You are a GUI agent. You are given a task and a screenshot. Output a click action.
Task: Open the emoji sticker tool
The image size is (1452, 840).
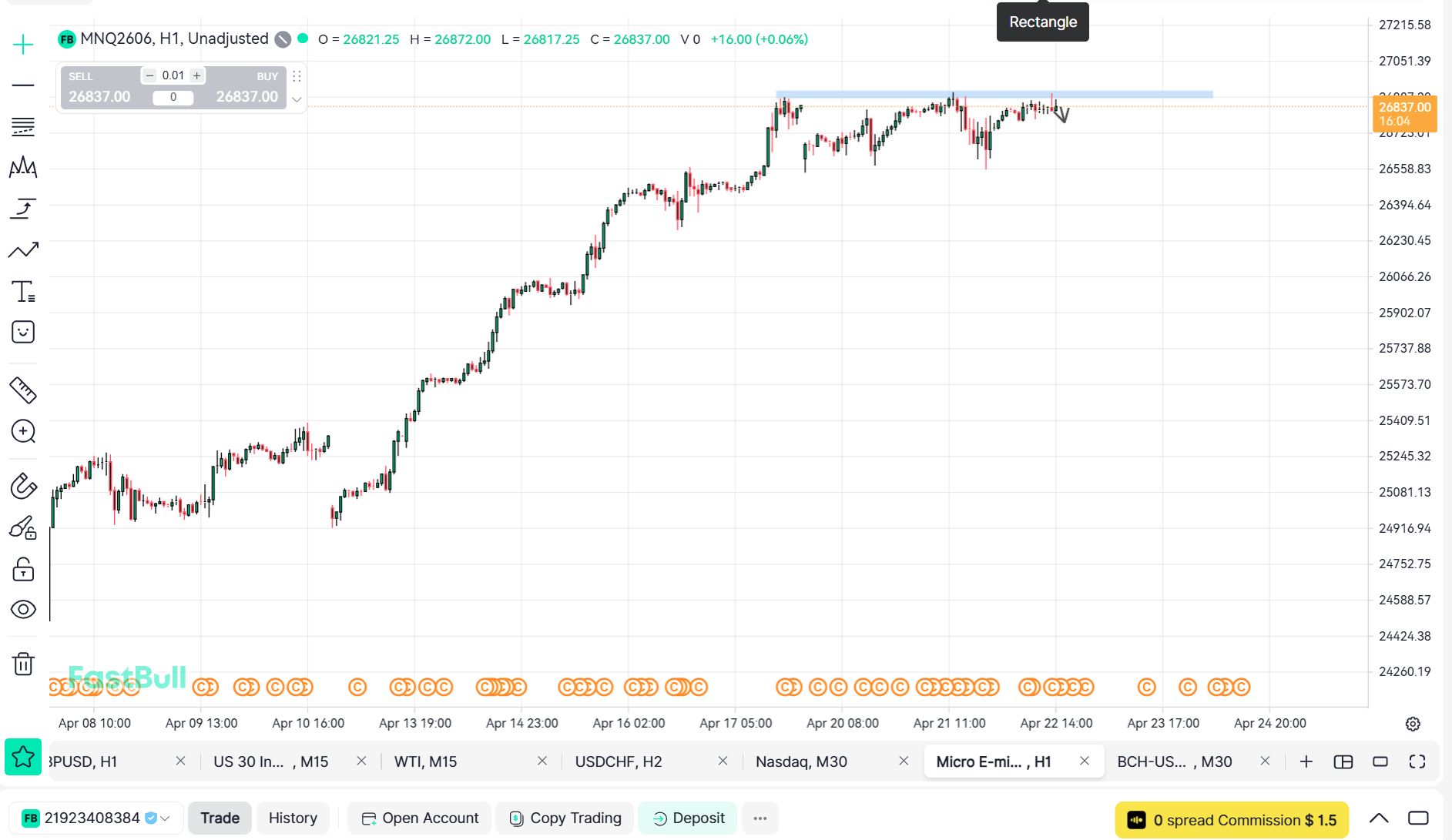point(23,332)
